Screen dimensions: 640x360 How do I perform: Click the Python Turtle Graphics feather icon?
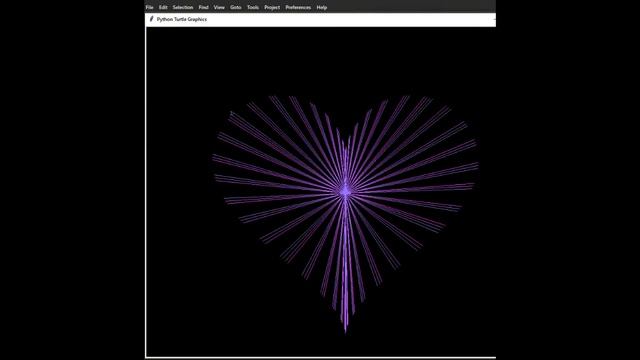[151, 19]
